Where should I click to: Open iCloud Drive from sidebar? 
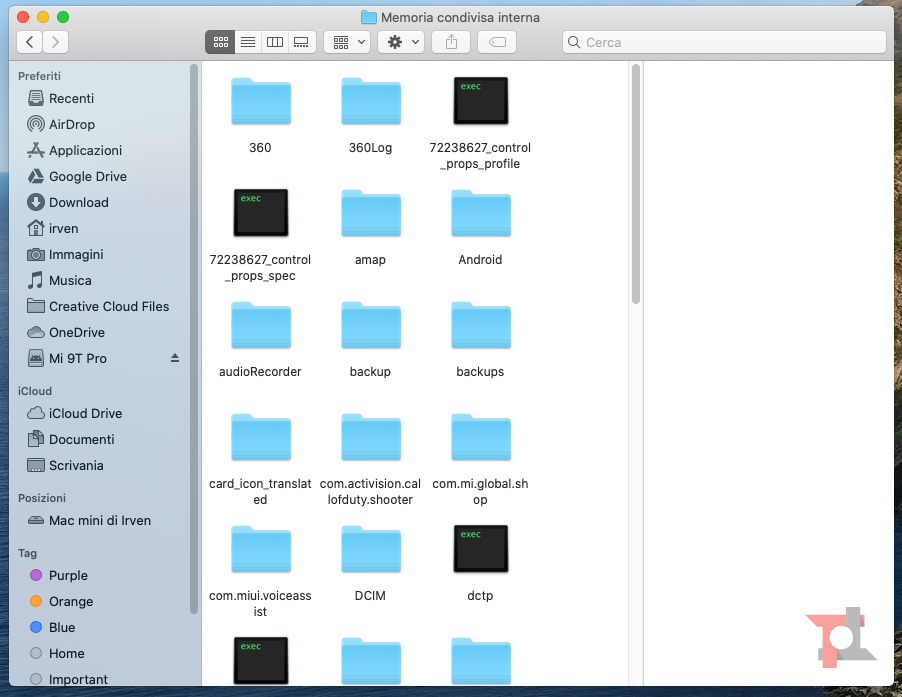point(85,413)
